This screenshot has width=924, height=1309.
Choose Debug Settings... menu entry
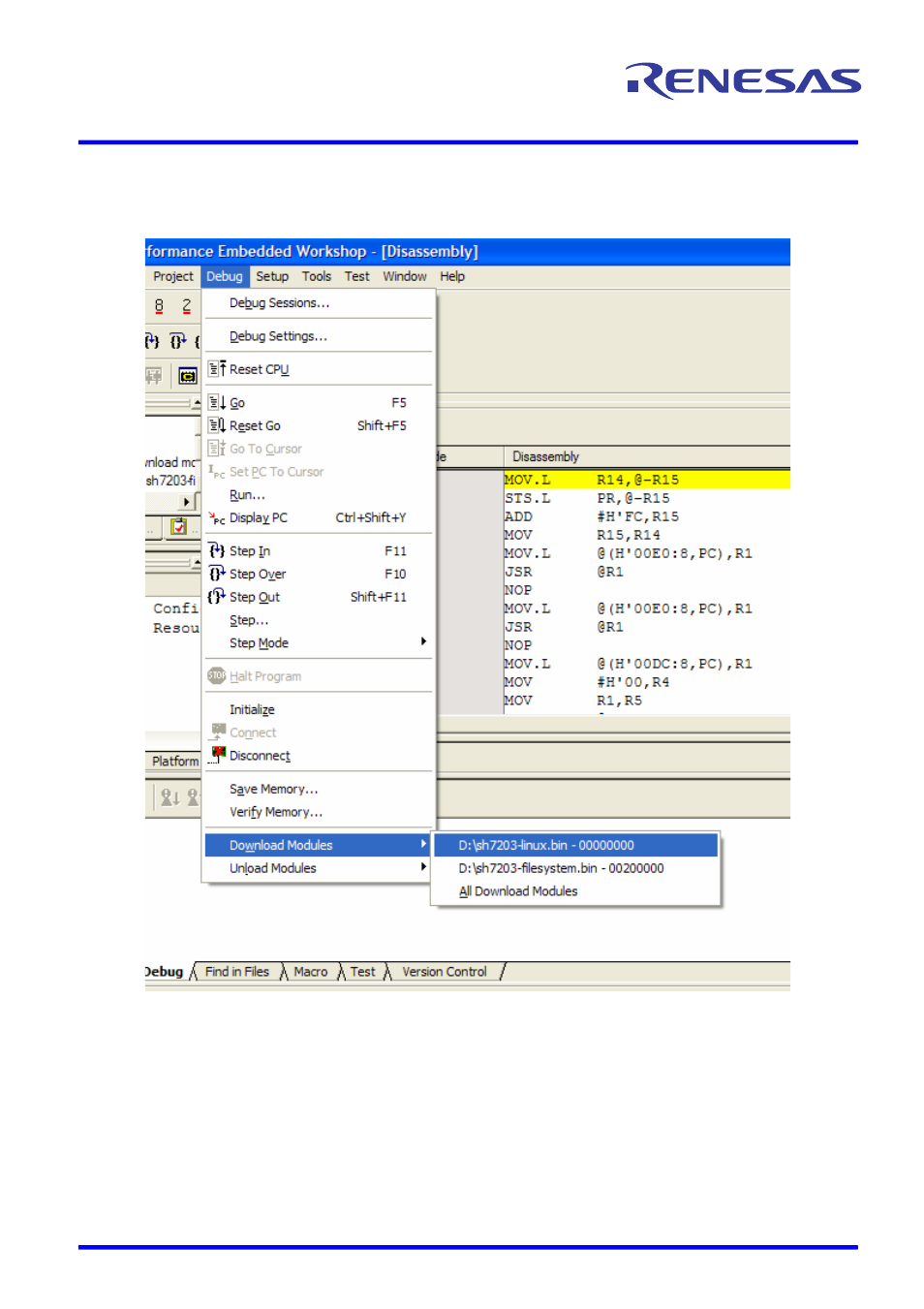point(319,336)
